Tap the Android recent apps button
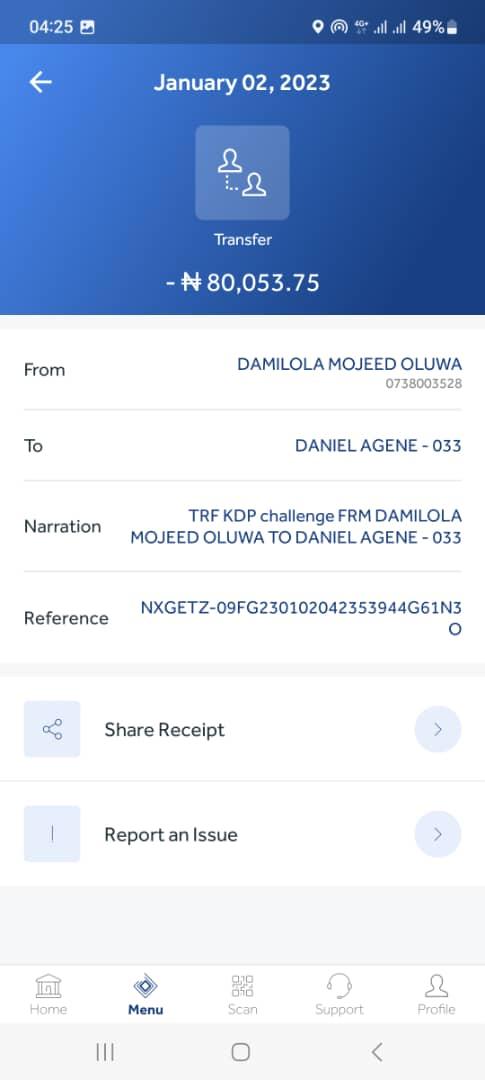Image resolution: width=485 pixels, height=1080 pixels. click(105, 1052)
